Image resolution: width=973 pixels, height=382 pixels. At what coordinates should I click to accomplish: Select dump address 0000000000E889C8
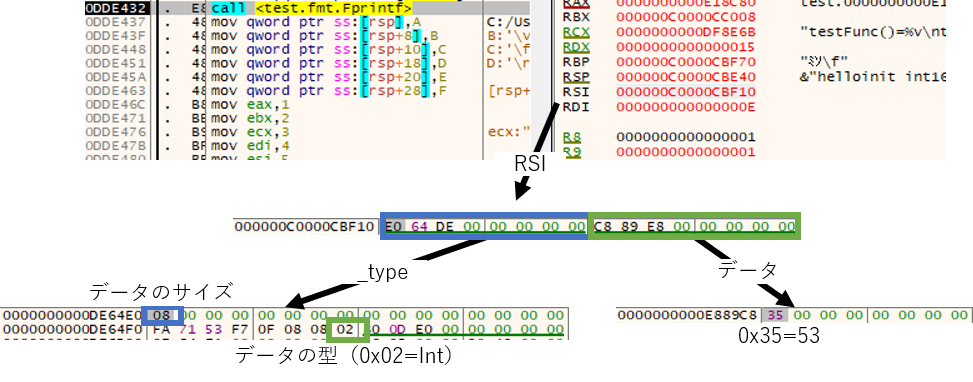tap(688, 316)
